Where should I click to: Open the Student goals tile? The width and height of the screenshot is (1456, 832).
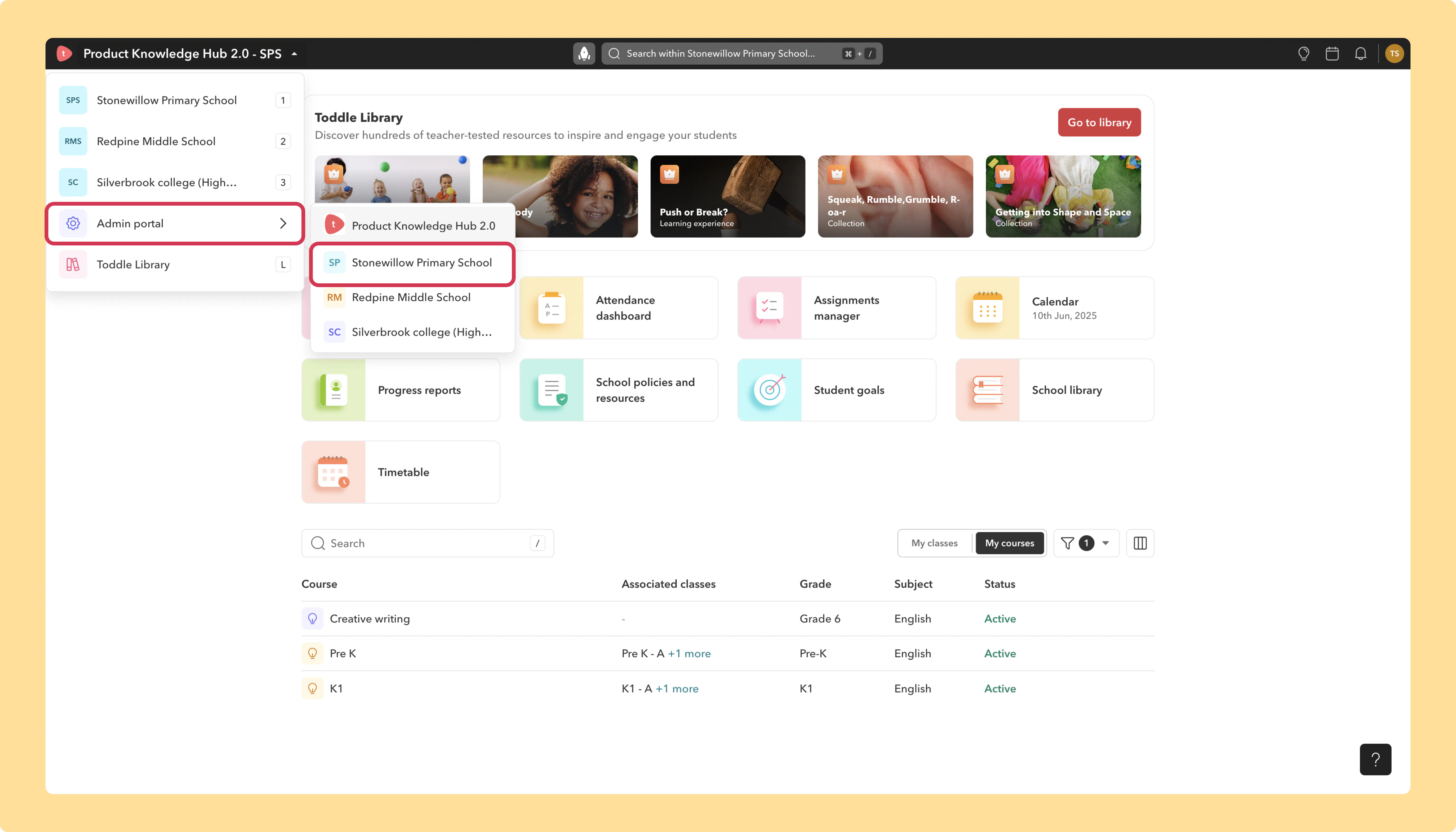(x=837, y=390)
